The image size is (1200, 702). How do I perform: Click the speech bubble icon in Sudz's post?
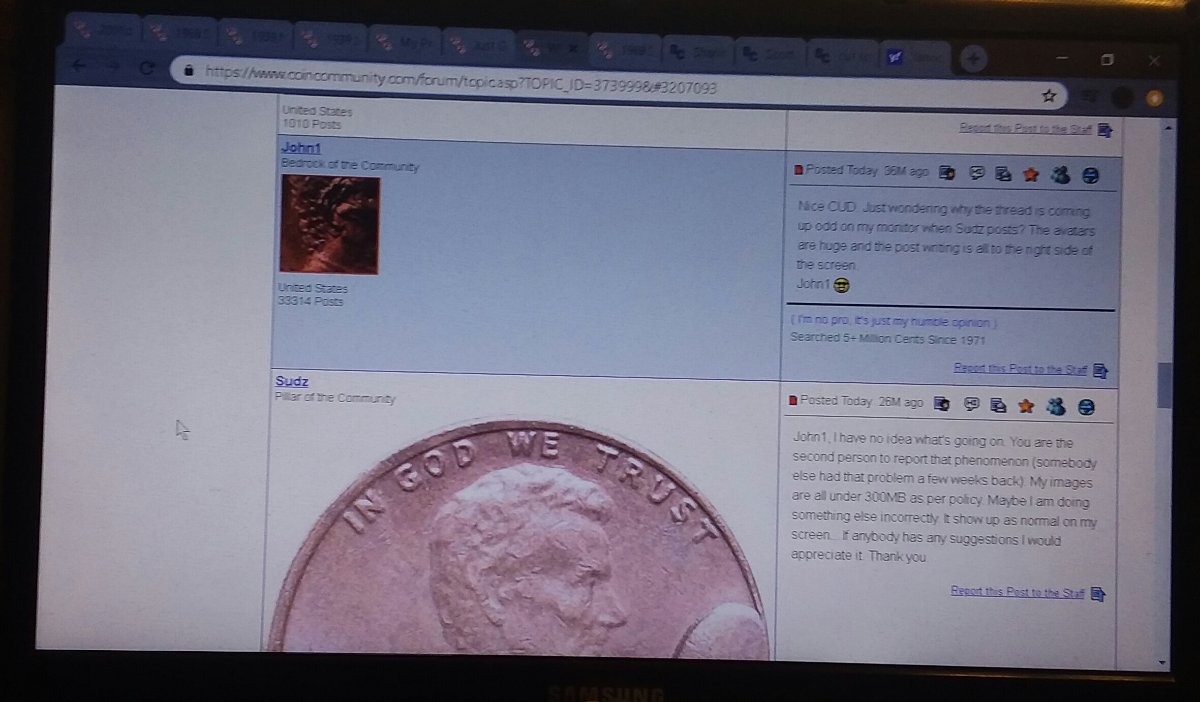[972, 404]
